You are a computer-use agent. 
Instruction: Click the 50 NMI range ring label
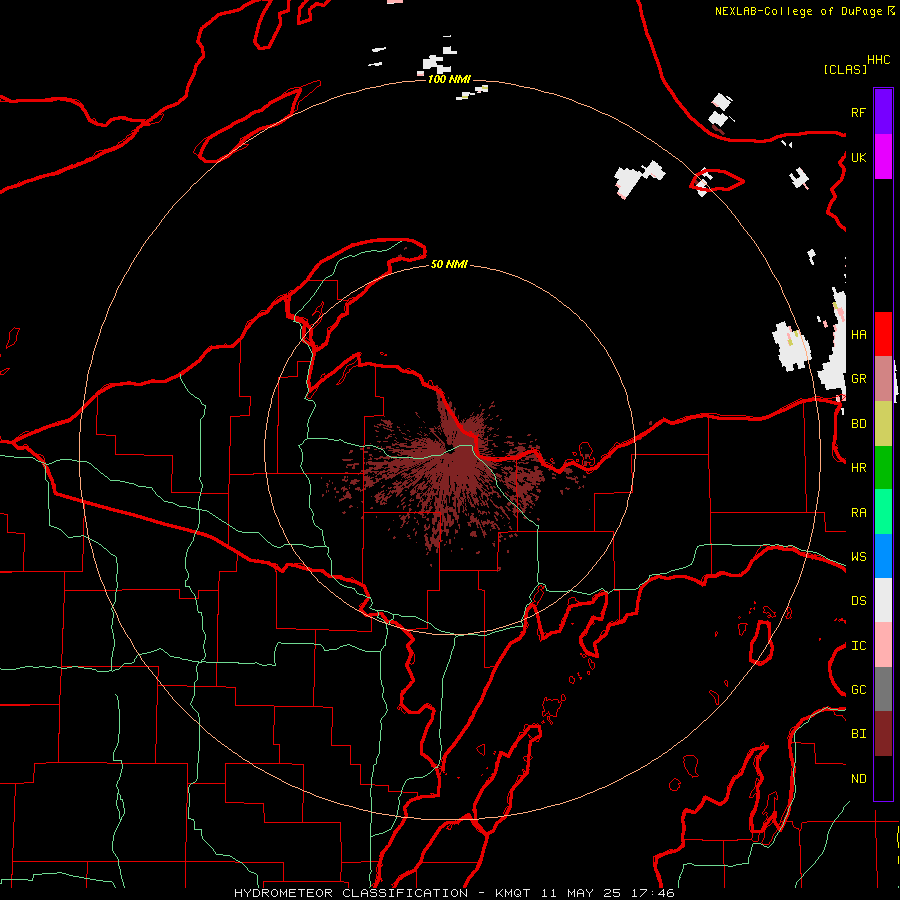(449, 264)
